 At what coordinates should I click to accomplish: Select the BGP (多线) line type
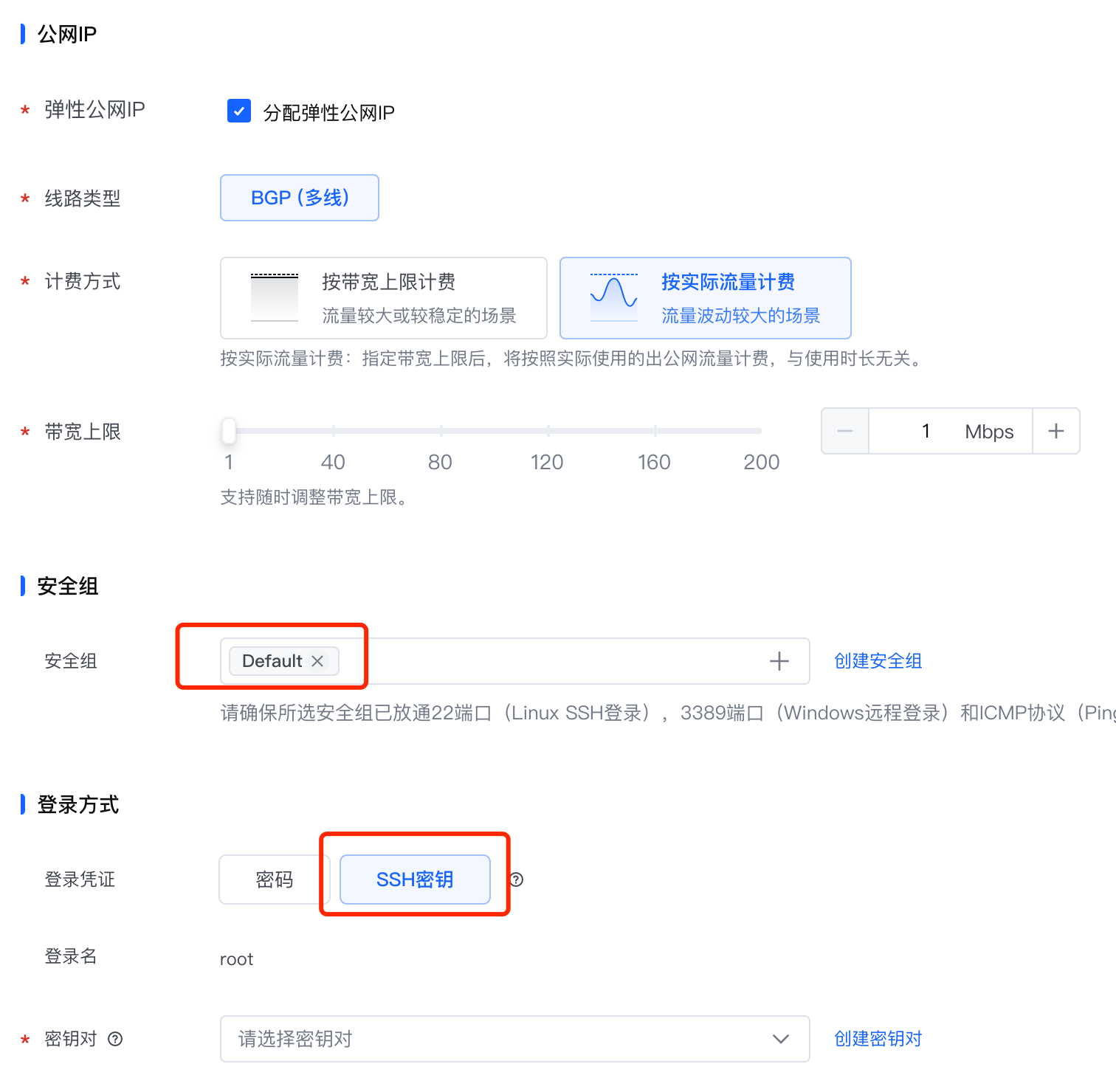300,198
